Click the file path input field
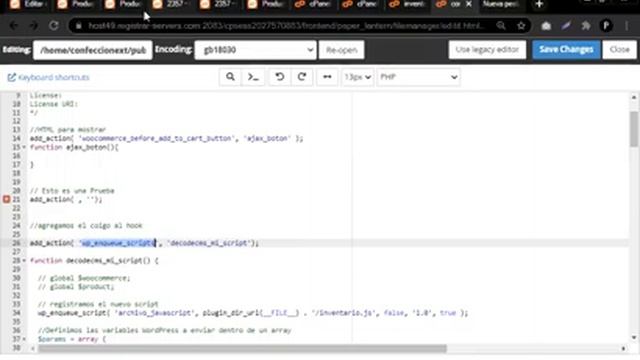Image resolution: width=640 pixels, height=360 pixels. [93, 50]
